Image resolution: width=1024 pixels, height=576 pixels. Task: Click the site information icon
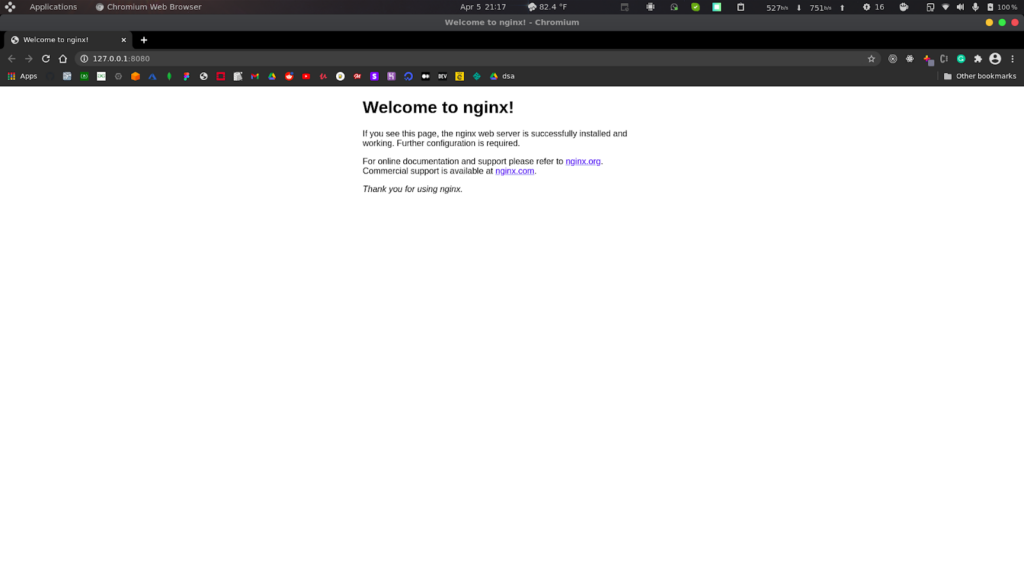coord(84,59)
